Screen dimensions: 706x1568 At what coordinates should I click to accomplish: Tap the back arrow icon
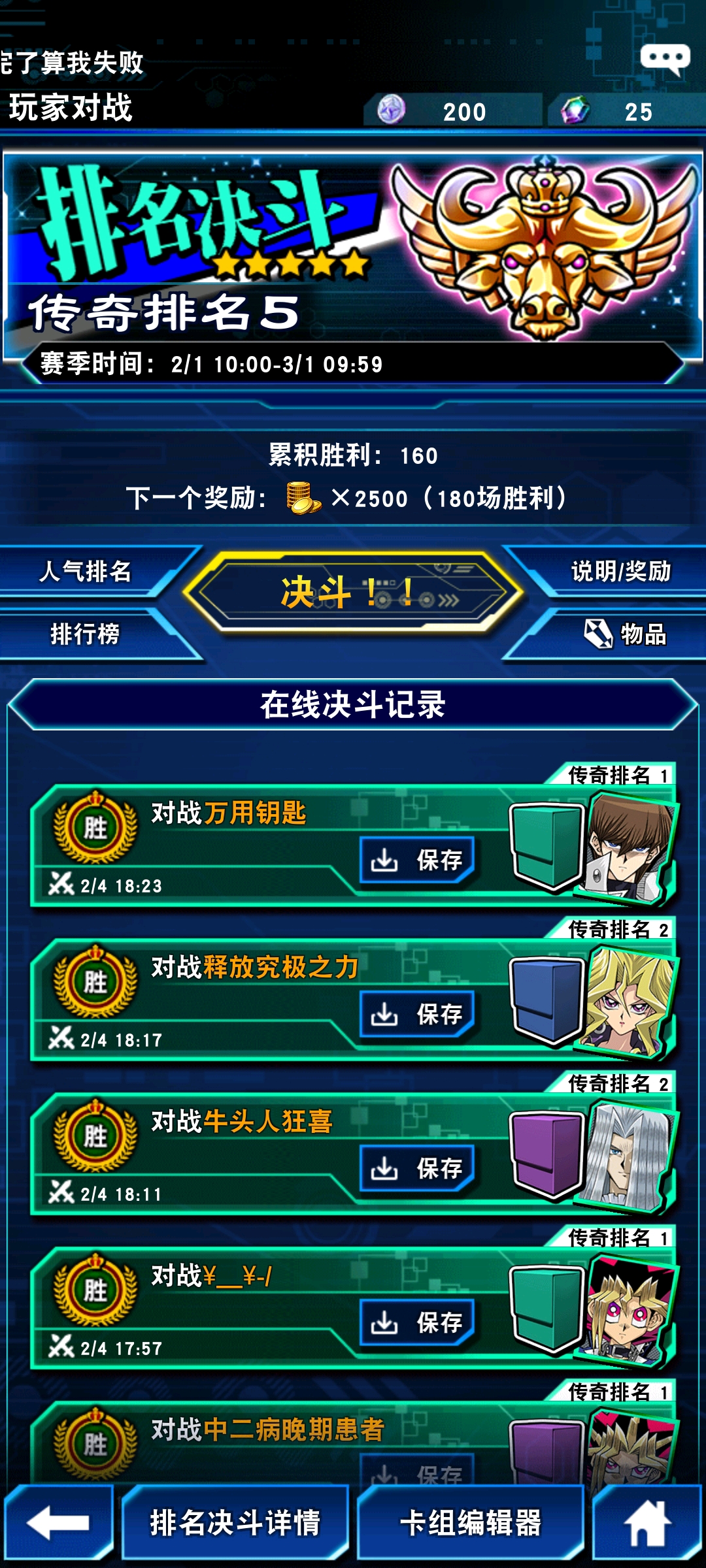point(58,1522)
